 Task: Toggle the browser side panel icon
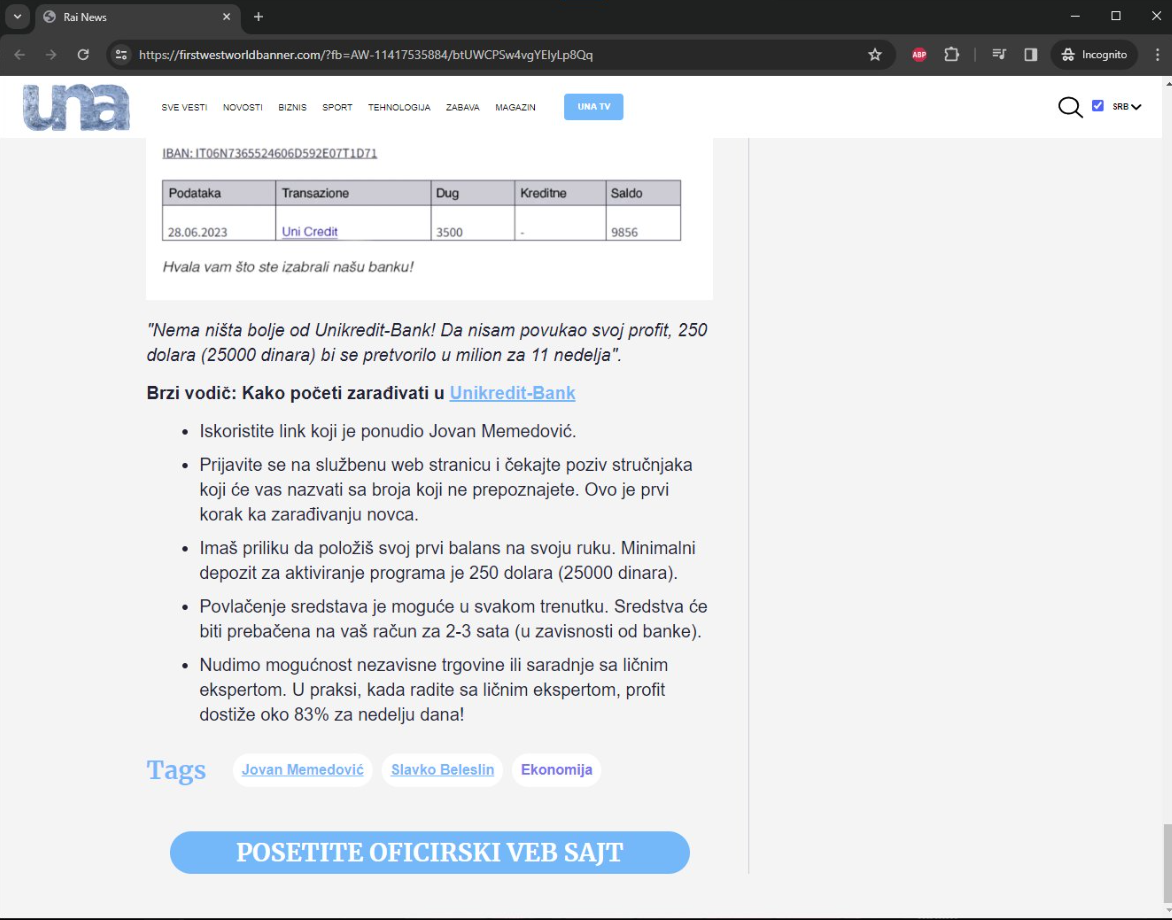[1031, 55]
